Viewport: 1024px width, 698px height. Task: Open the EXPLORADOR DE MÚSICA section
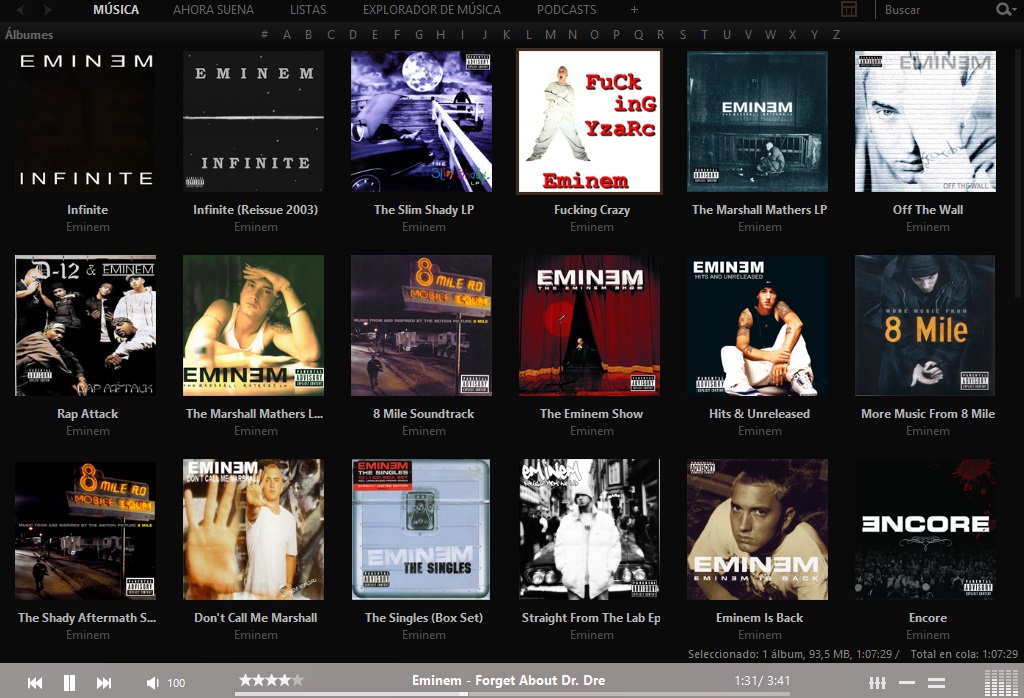432,9
